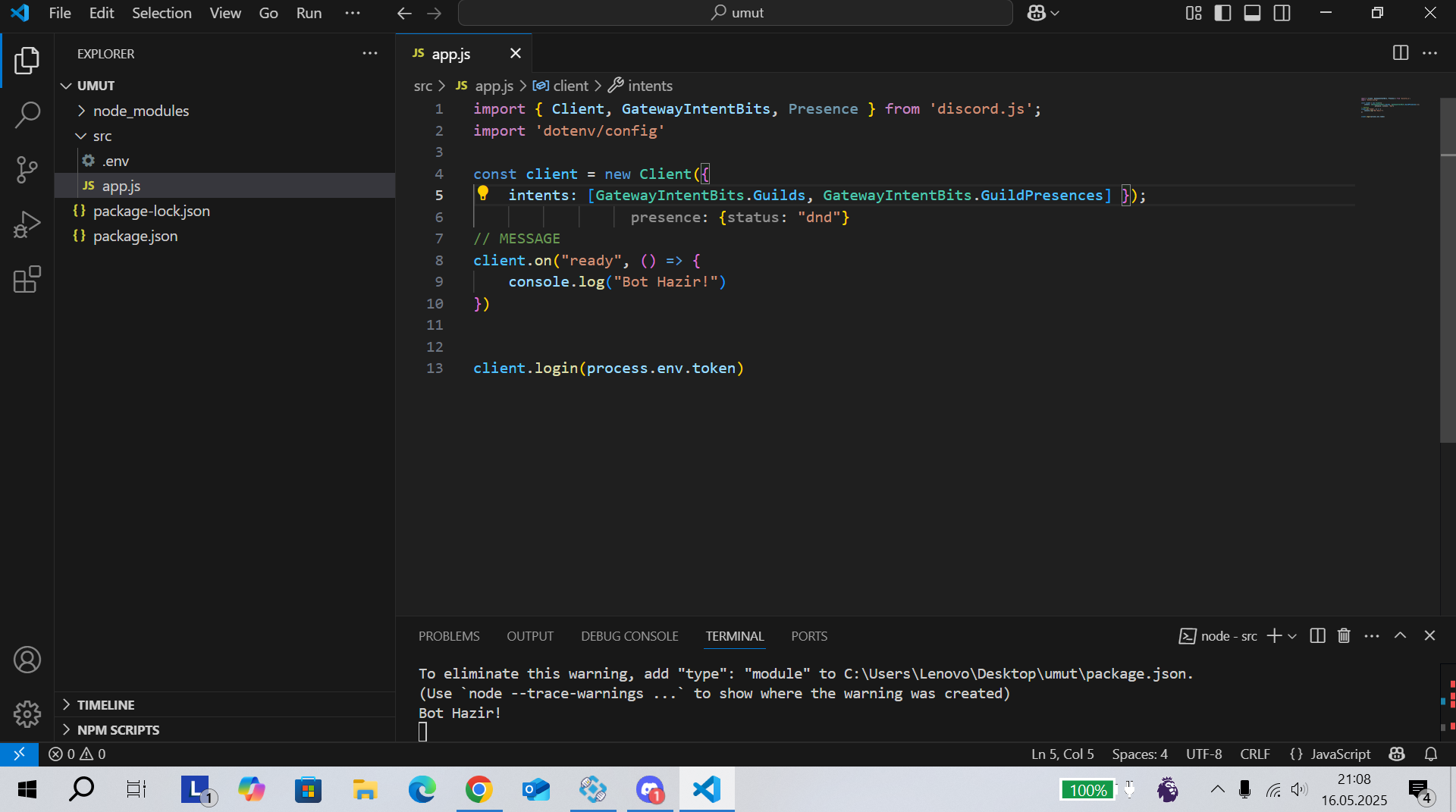Click the client breadcrumb segment
The image size is (1456, 812).
coord(560,86)
